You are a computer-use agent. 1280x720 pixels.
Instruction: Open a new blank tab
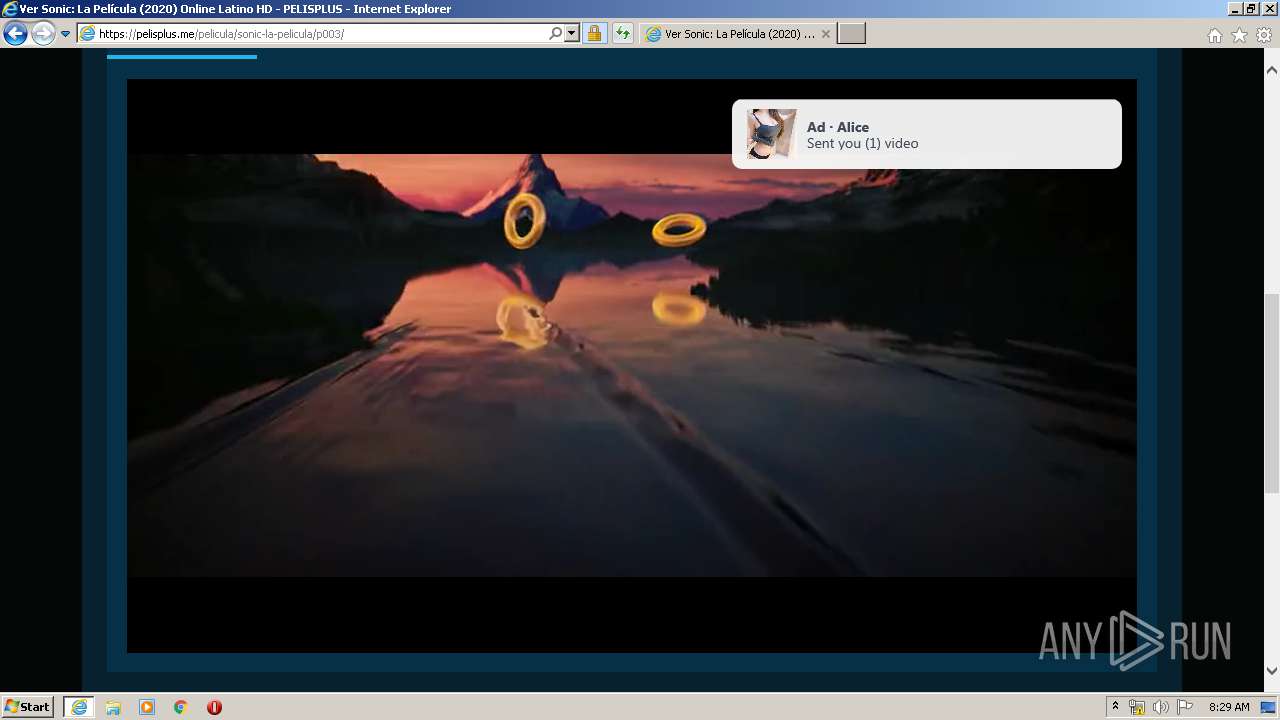[x=851, y=34]
